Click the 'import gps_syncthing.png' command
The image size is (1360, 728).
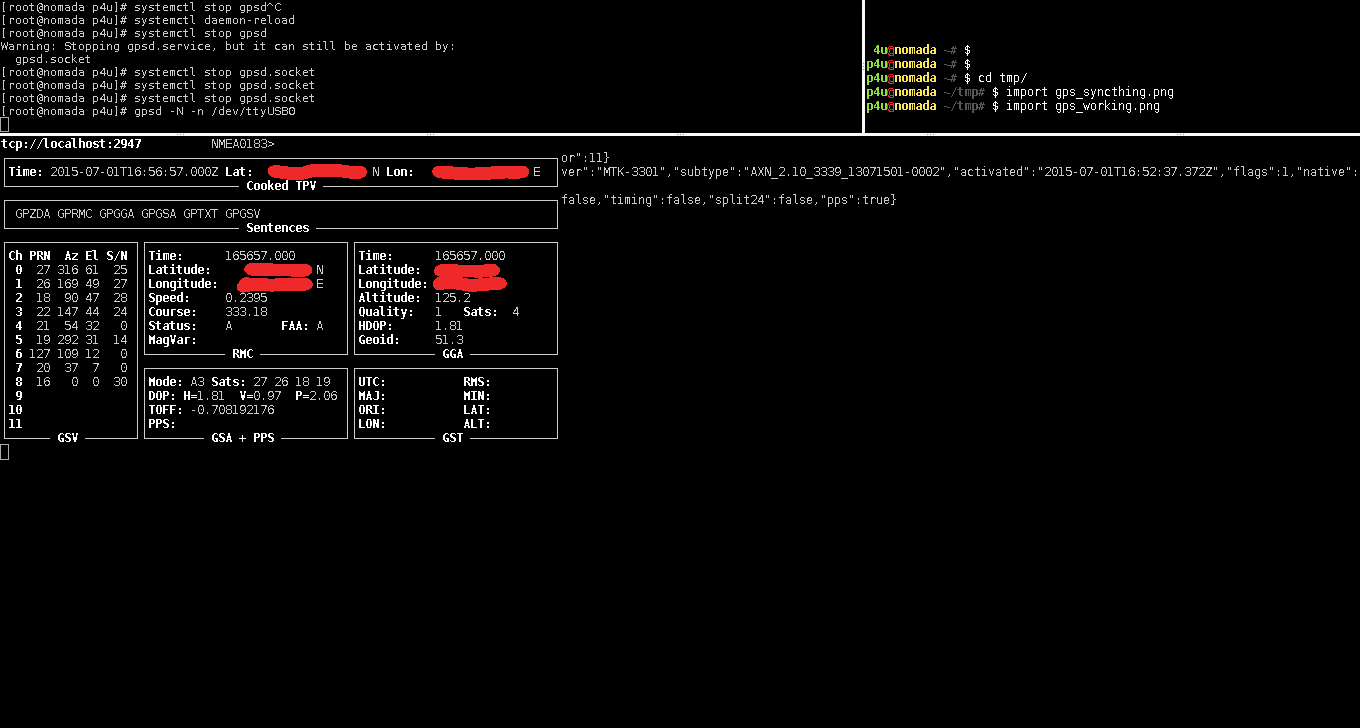[1090, 92]
